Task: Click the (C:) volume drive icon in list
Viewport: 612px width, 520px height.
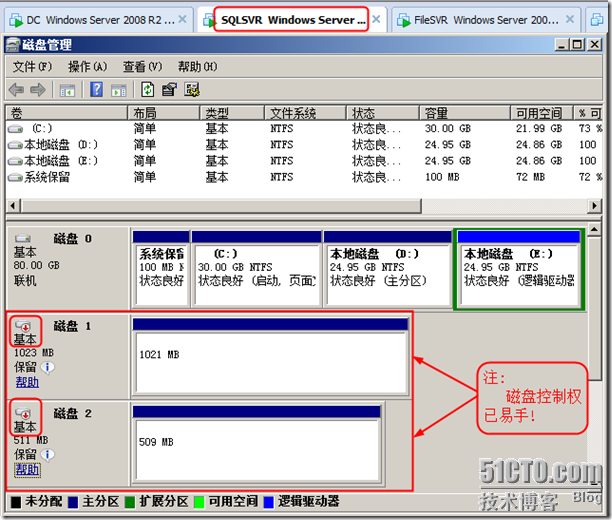Action: 16,128
